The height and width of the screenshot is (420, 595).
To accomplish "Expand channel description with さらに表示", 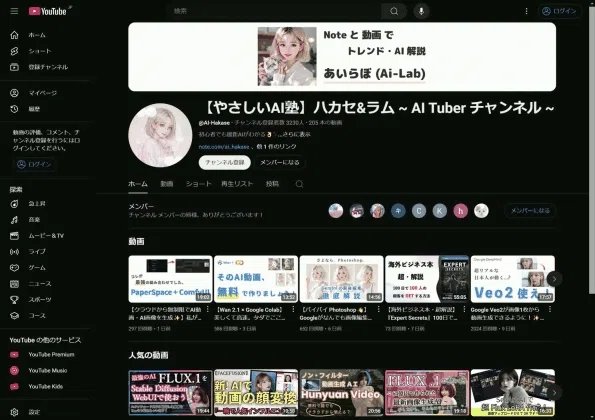I will (x=296, y=134).
